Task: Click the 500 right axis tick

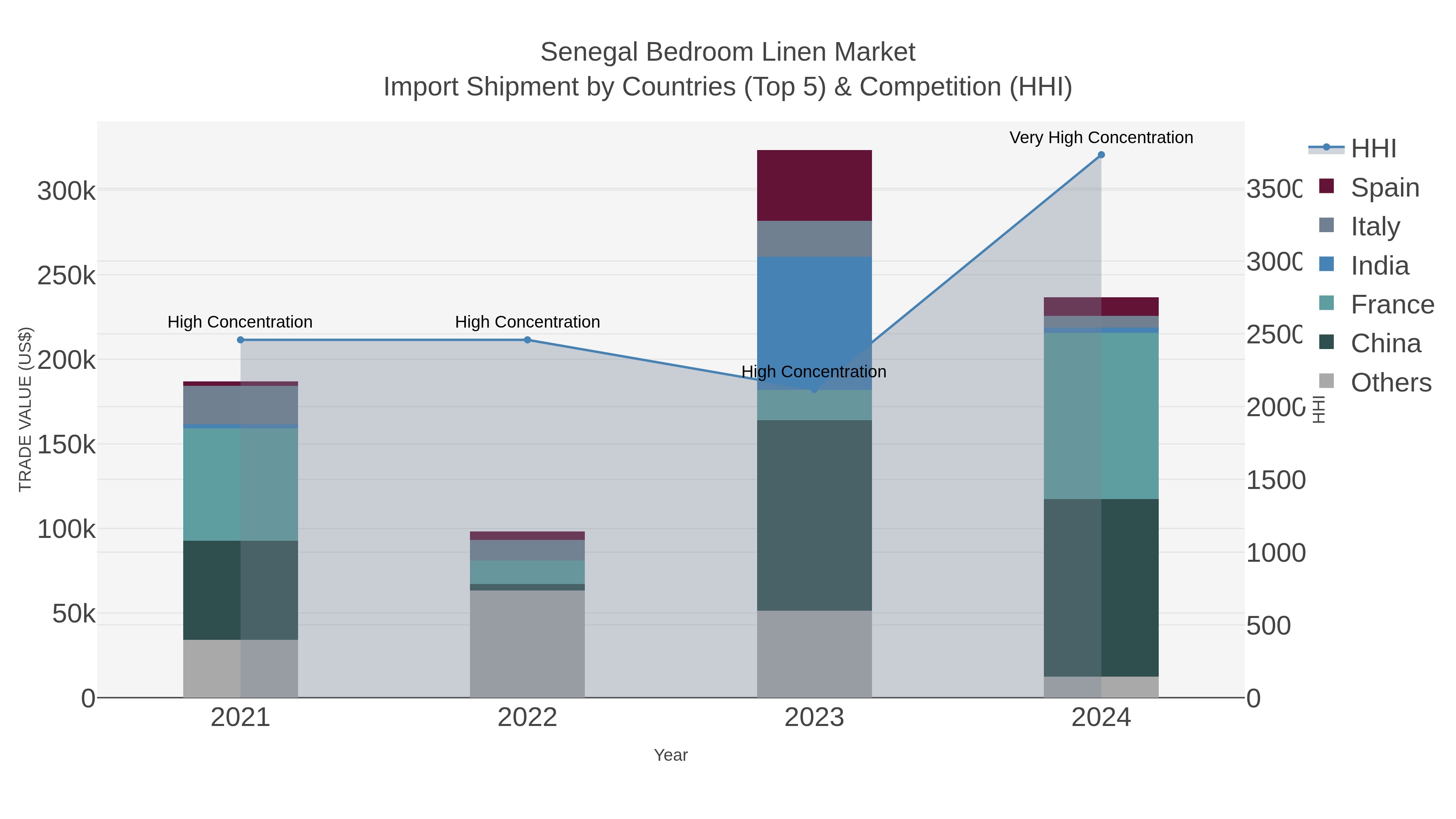Action: tap(1269, 625)
